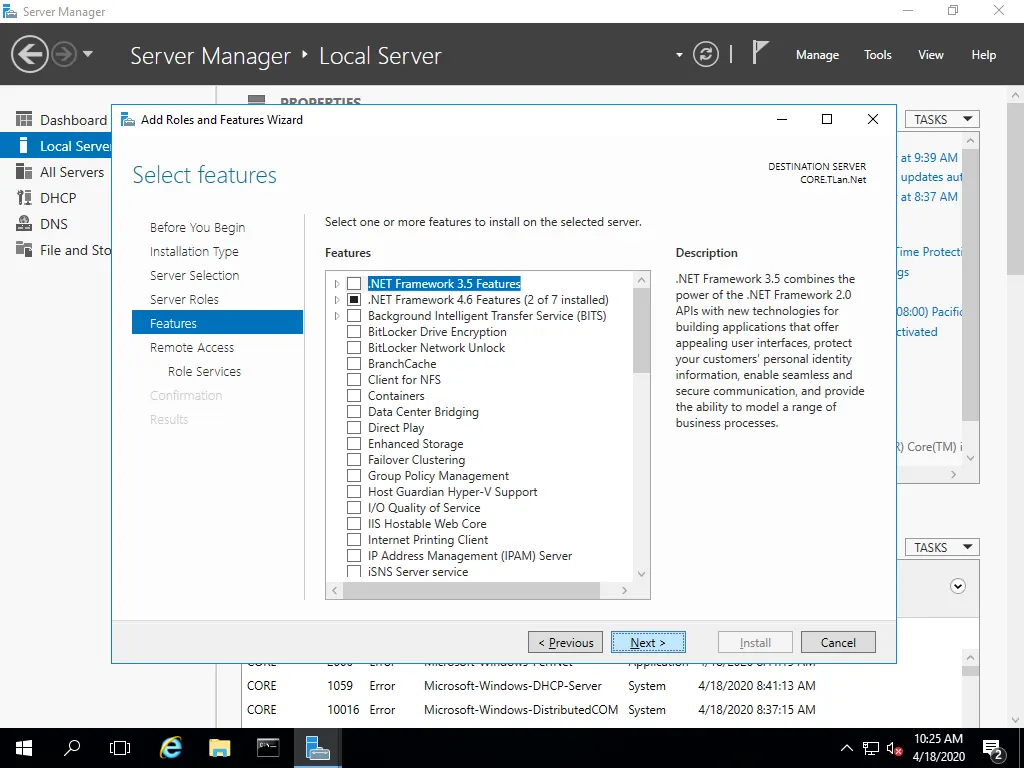Image resolution: width=1024 pixels, height=768 pixels.
Task: Refresh Server Manager with the refresh icon
Action: (x=706, y=54)
